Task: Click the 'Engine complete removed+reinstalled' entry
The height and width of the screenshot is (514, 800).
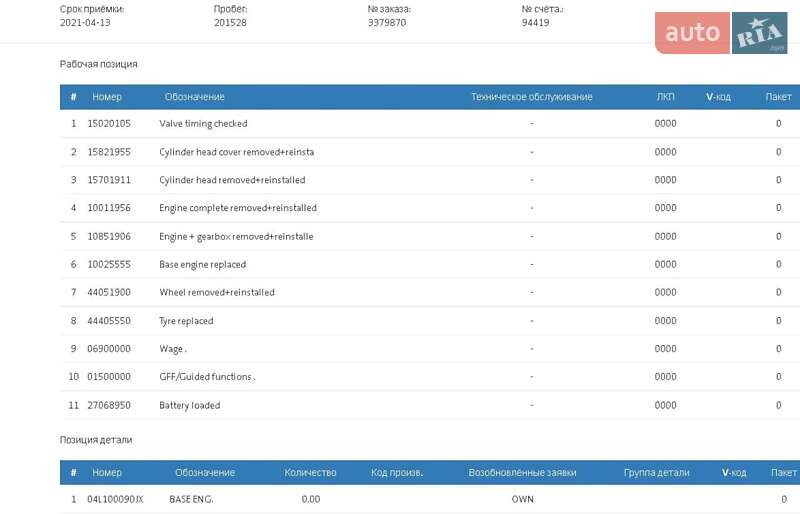Action: coord(238,208)
